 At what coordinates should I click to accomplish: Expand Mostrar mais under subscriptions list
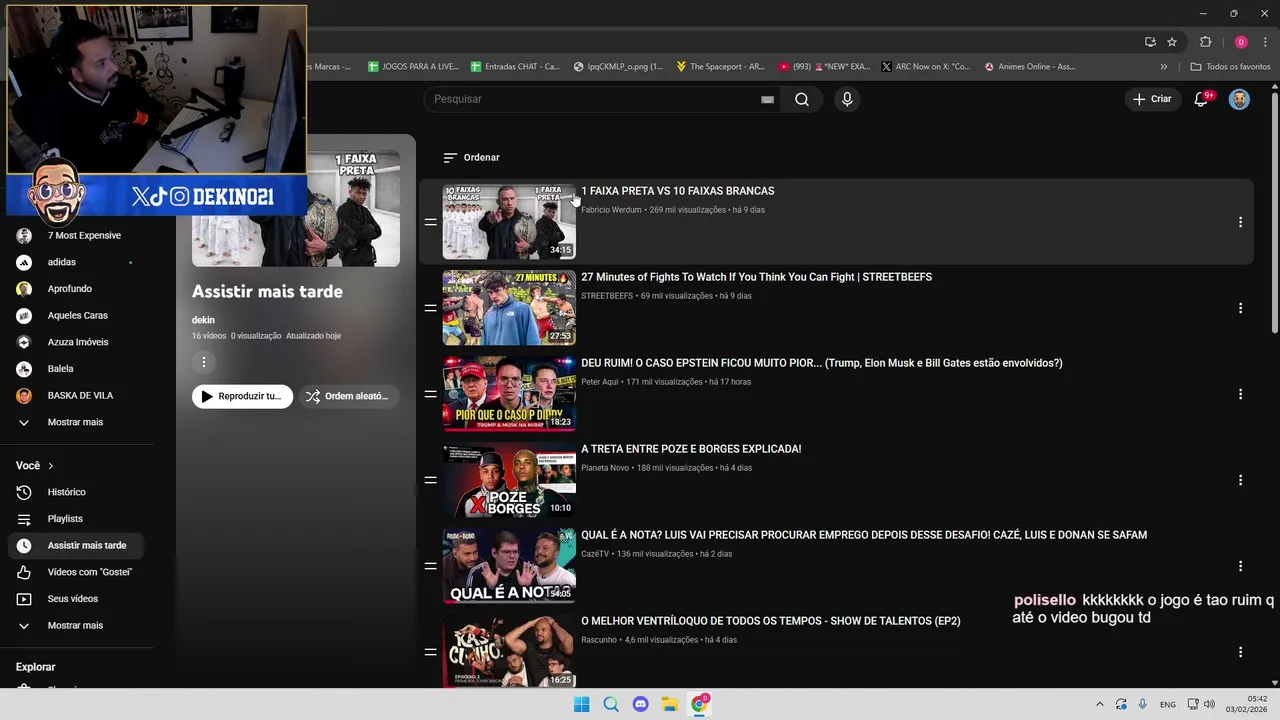(77, 422)
